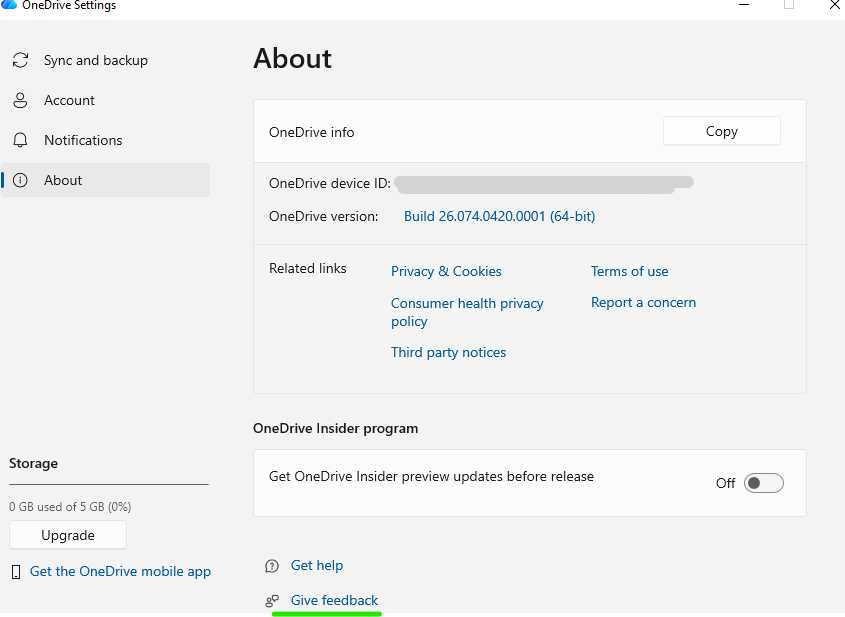This screenshot has width=845, height=617.
Task: Copy the OneDrive info
Action: click(x=722, y=131)
